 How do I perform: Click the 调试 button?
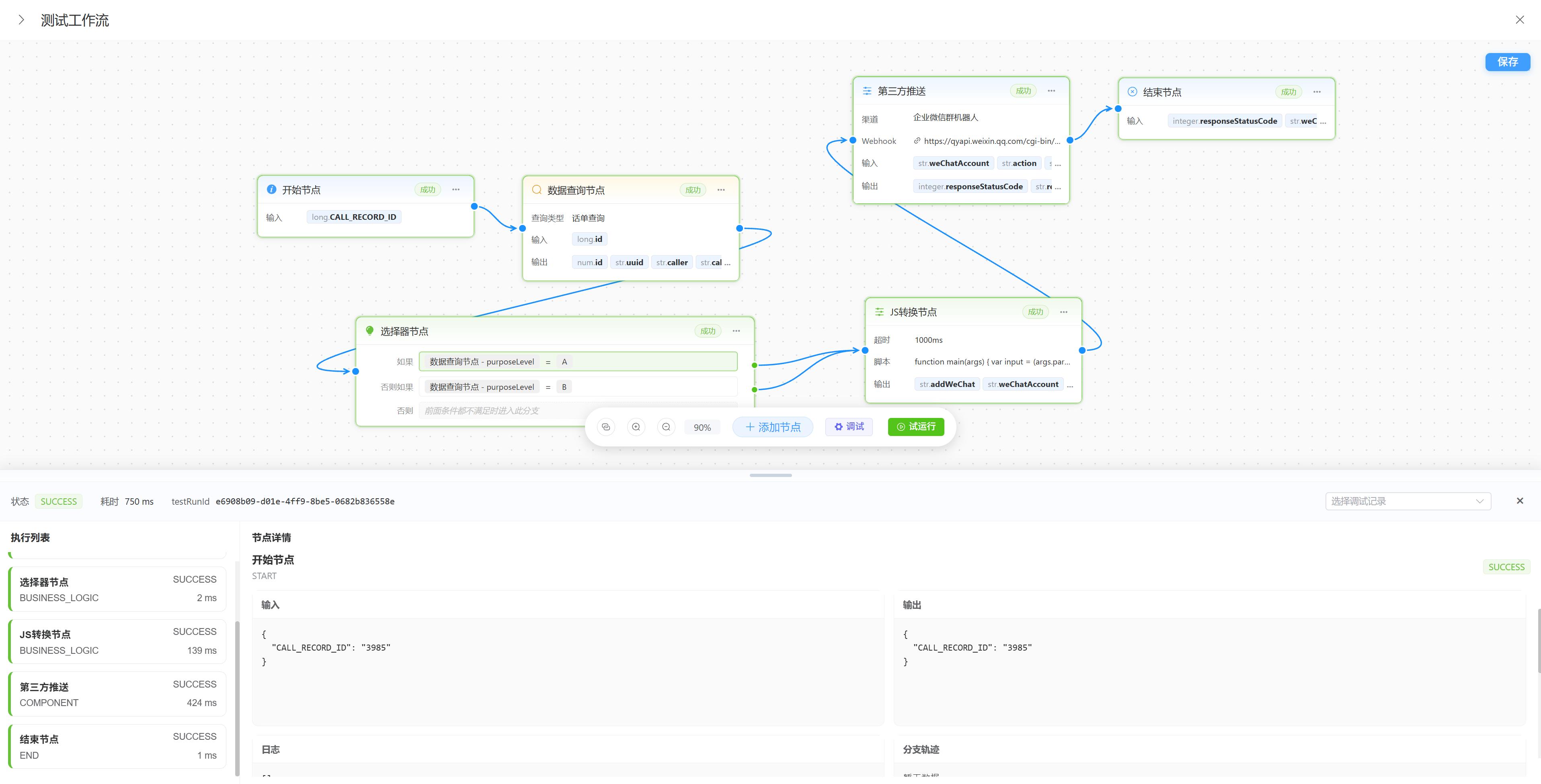pos(849,426)
